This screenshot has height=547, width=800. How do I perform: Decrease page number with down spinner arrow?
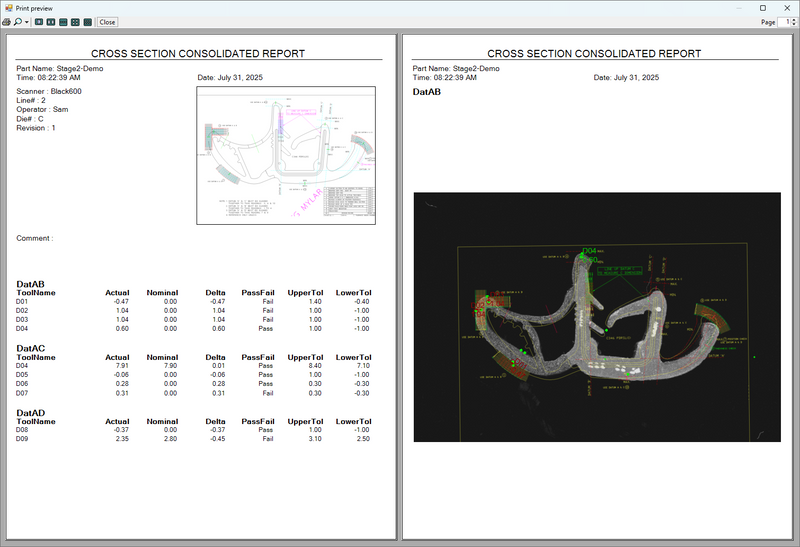[x=793, y=24]
